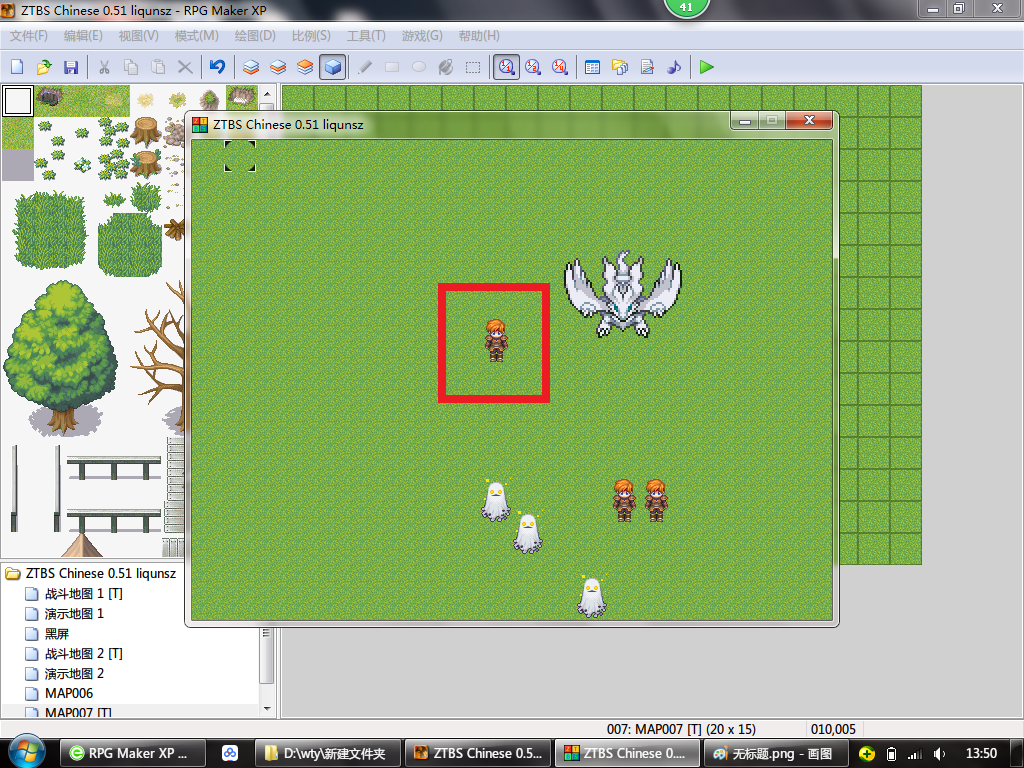Open the 编辑(E) menu
This screenshot has height=768, width=1024.
tap(83, 36)
